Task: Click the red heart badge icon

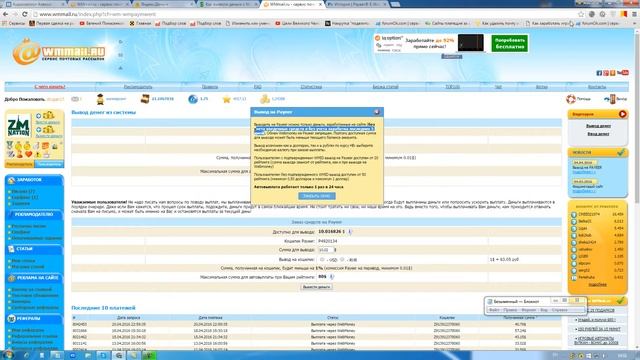Action: click(28, 154)
